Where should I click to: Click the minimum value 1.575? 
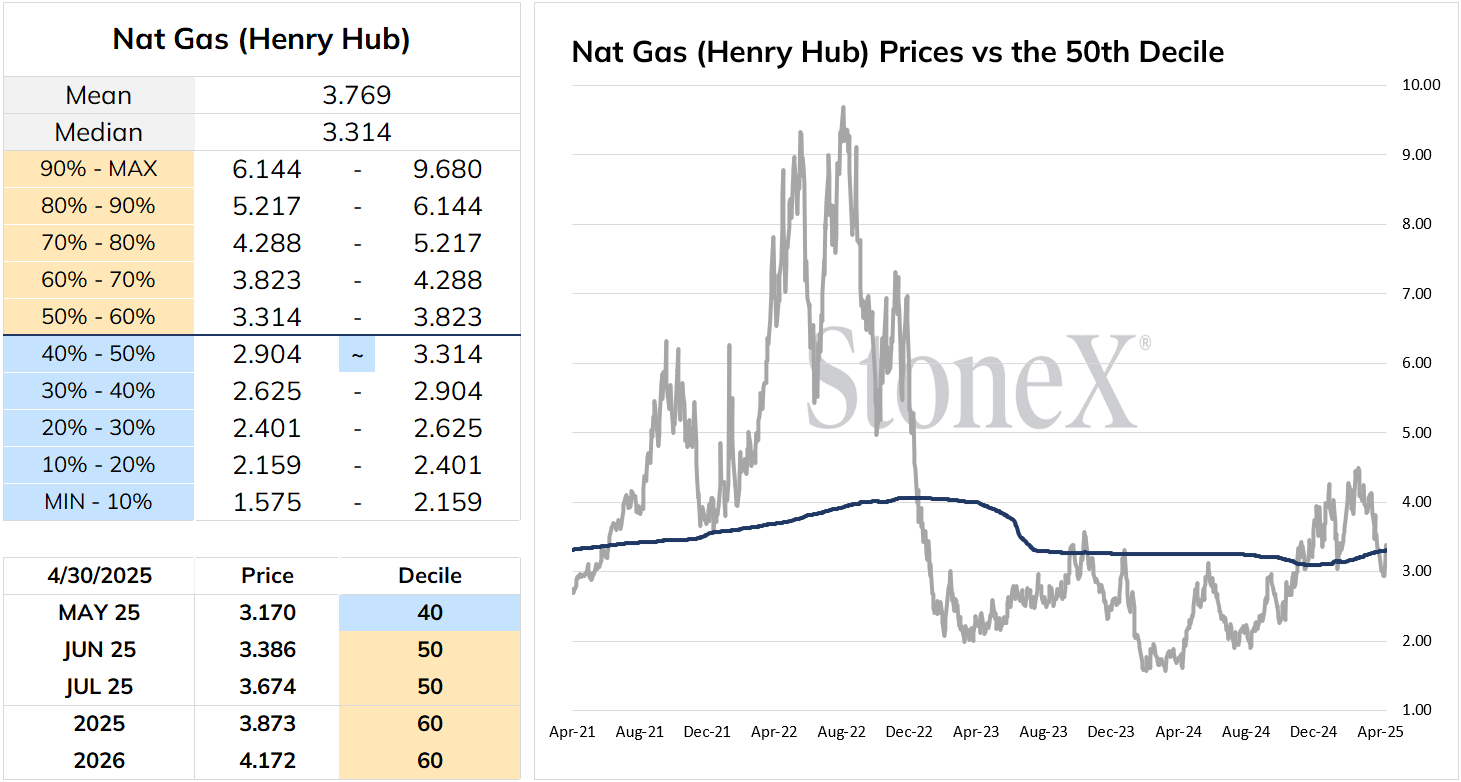(x=267, y=502)
